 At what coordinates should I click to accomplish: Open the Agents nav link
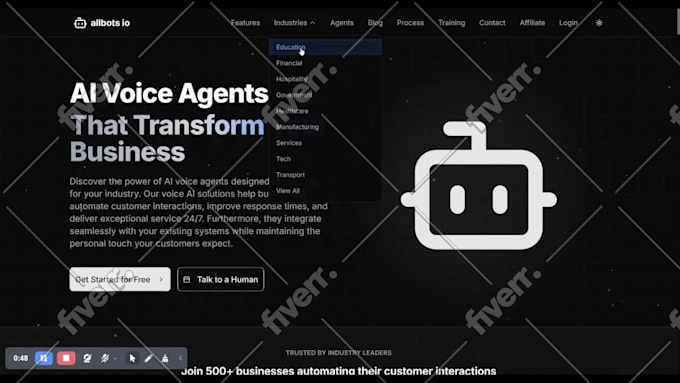342,23
